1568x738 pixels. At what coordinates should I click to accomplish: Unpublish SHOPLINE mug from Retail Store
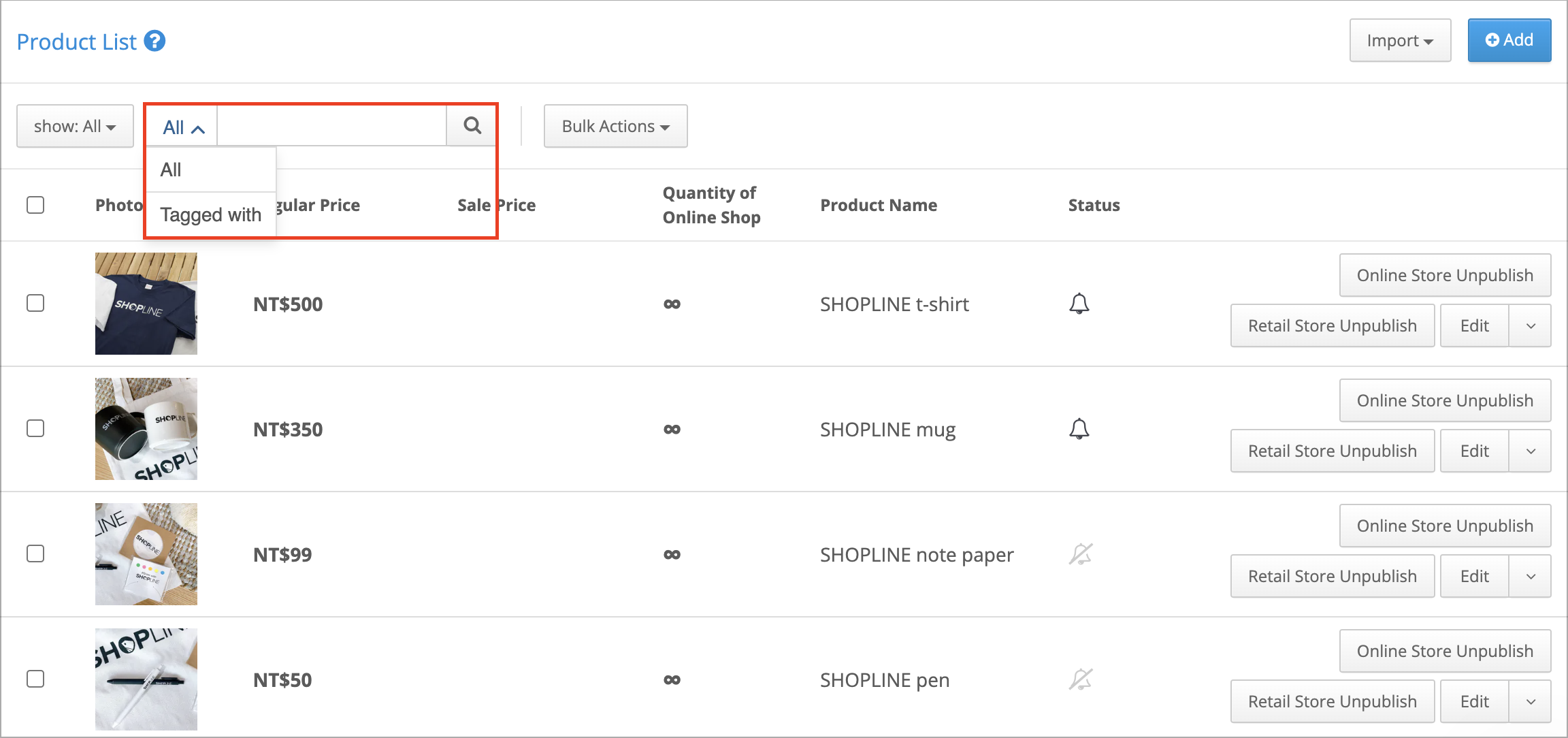tap(1333, 451)
